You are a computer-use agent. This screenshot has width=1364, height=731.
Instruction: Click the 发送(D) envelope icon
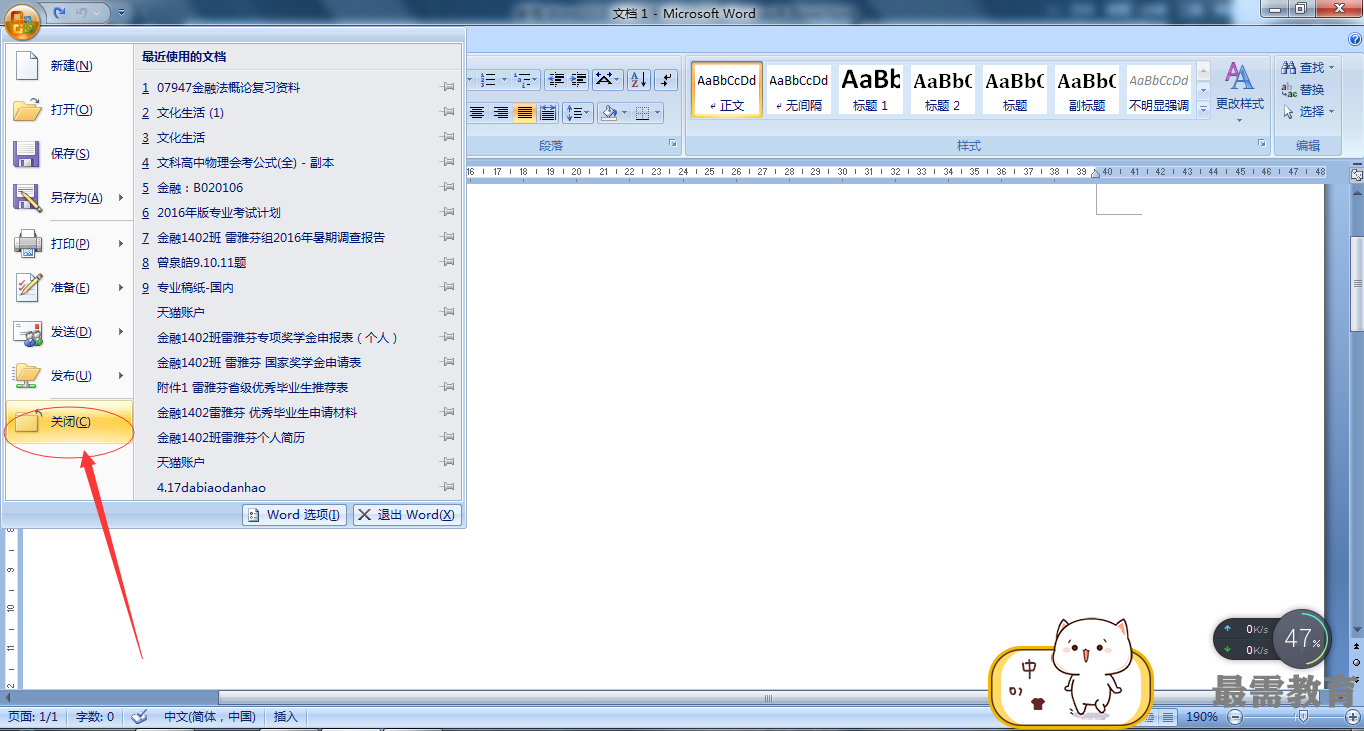(27, 331)
